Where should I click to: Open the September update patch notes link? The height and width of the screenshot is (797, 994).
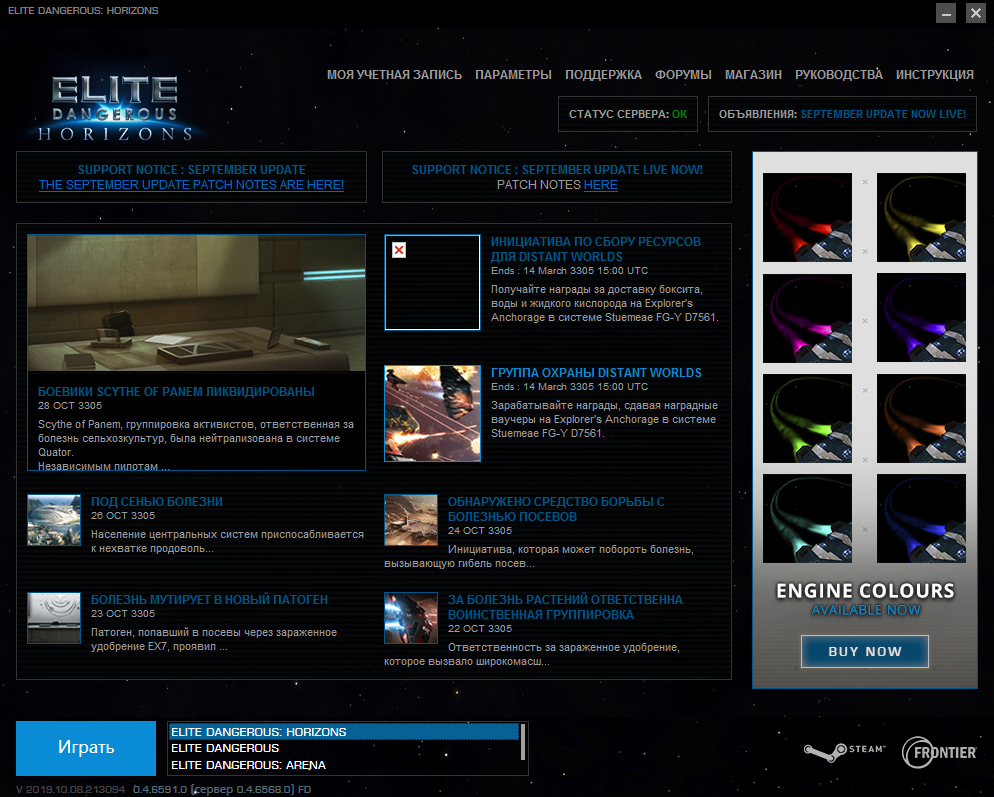[191, 185]
